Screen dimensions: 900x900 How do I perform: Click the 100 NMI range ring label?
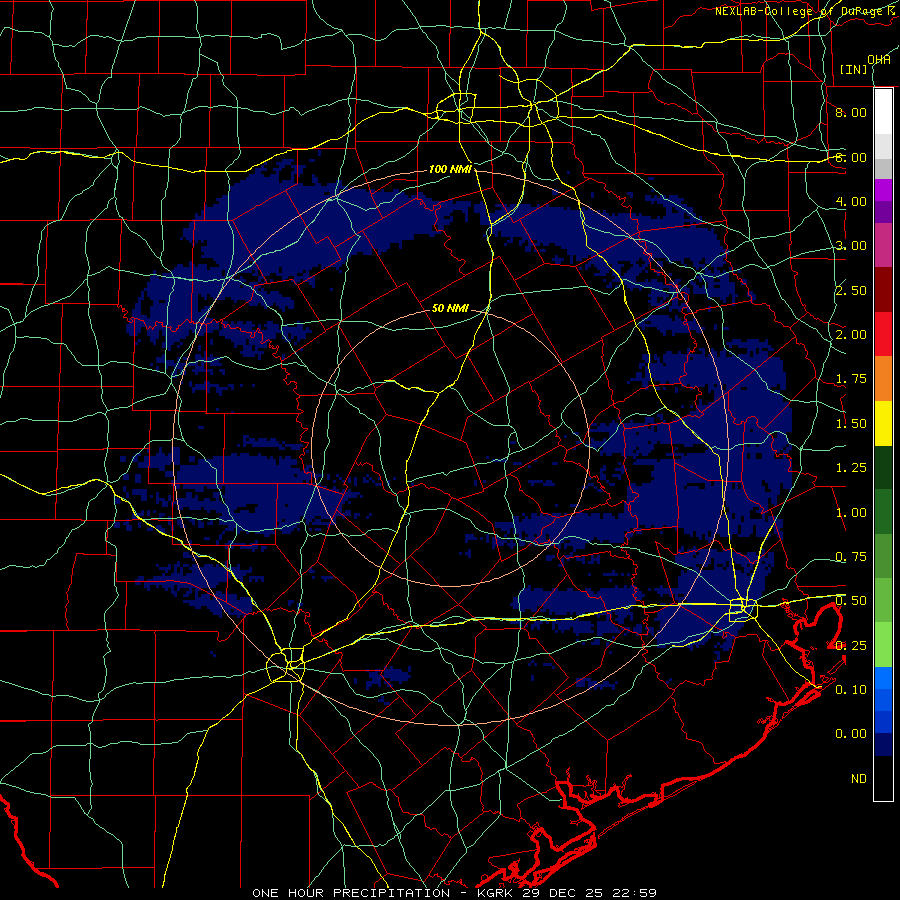tap(451, 169)
